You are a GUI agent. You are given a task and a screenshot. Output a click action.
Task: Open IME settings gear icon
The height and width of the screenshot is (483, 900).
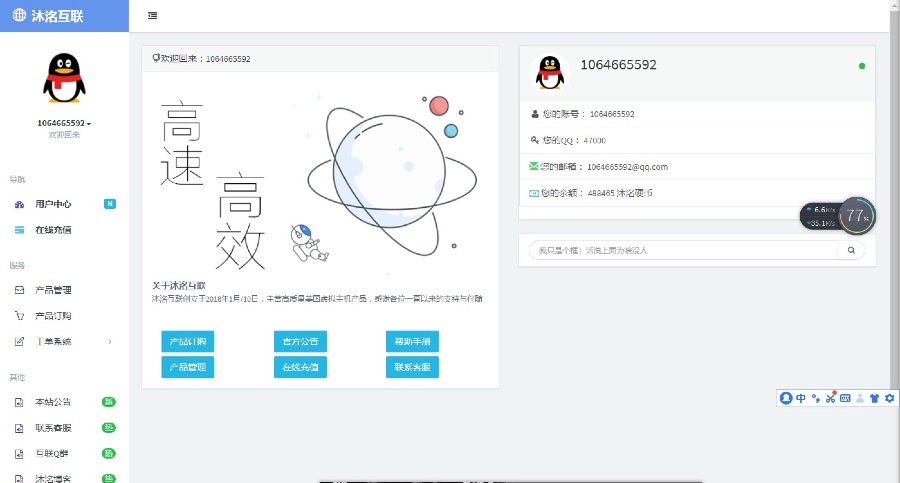(889, 398)
